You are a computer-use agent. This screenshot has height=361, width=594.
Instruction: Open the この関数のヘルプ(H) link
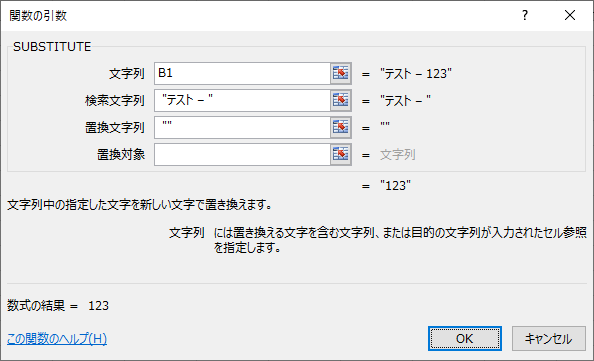coord(57,338)
